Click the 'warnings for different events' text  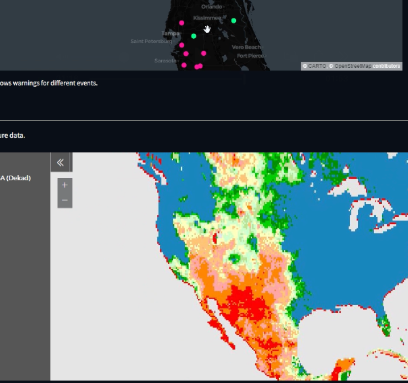(55, 83)
